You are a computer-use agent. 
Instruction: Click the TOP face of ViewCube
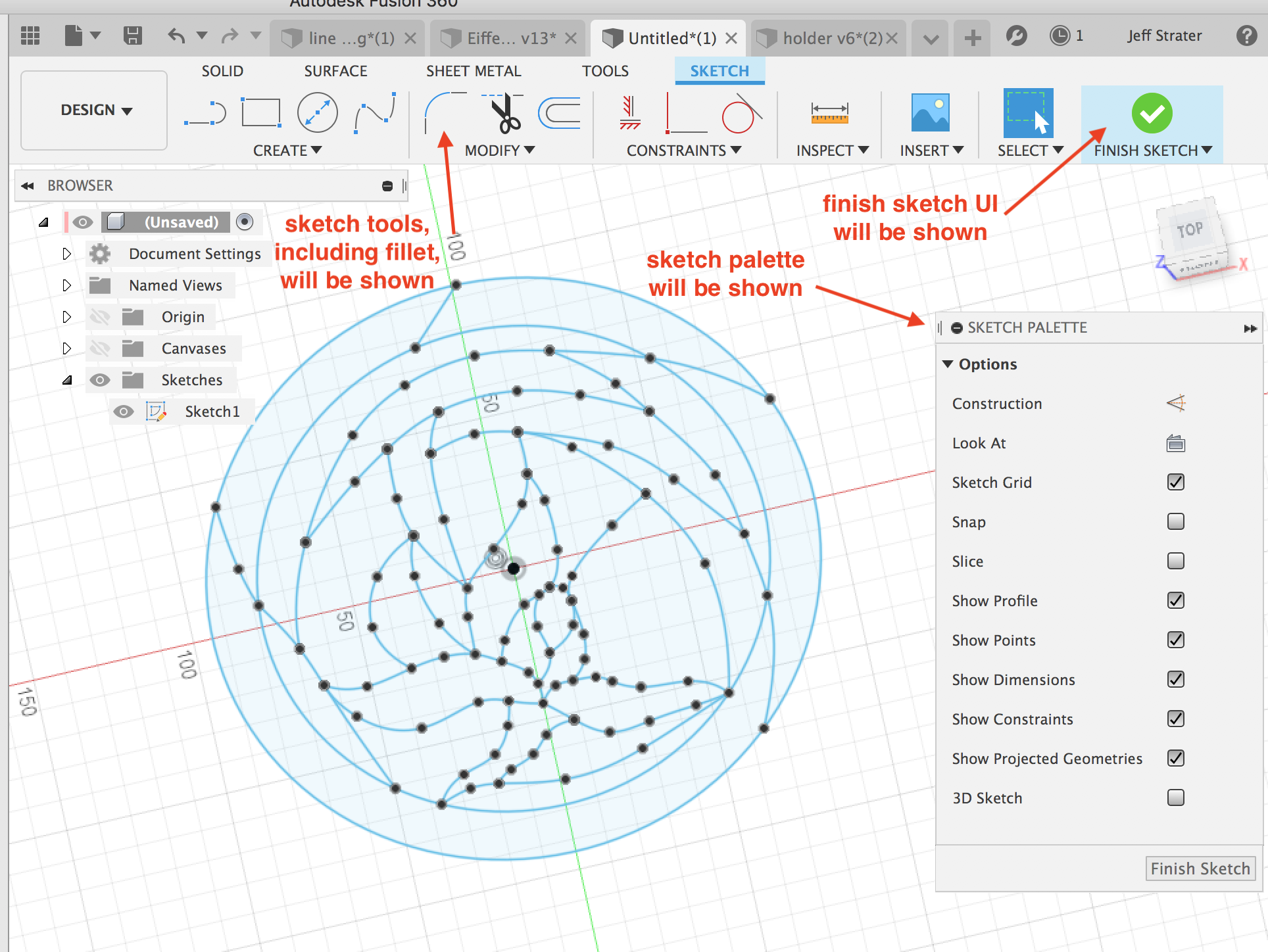pyautogui.click(x=1190, y=229)
